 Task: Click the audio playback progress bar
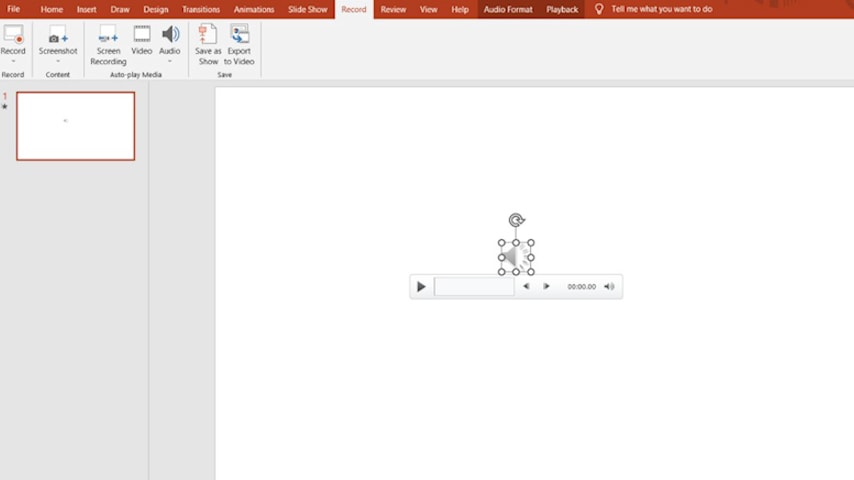pos(474,287)
